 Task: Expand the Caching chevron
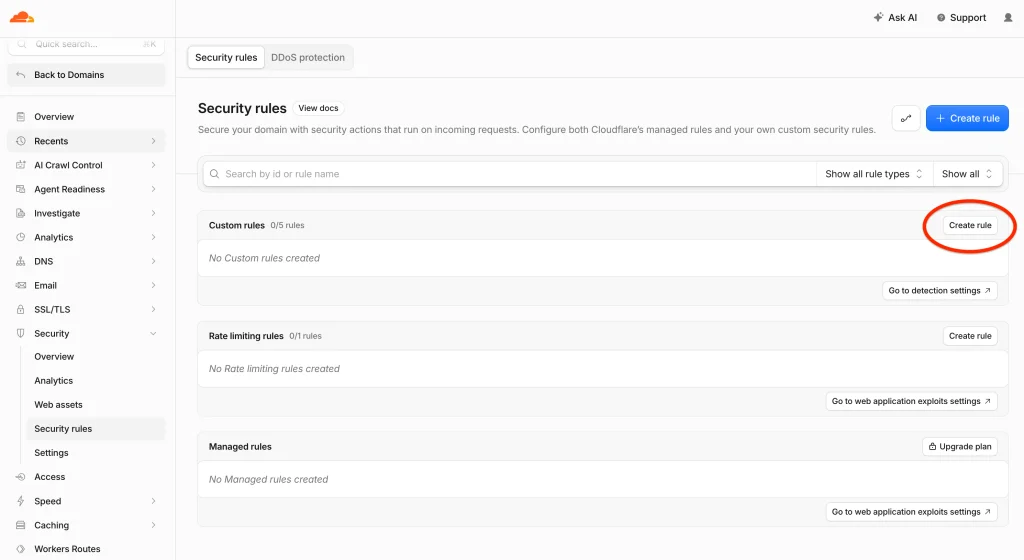tap(153, 525)
